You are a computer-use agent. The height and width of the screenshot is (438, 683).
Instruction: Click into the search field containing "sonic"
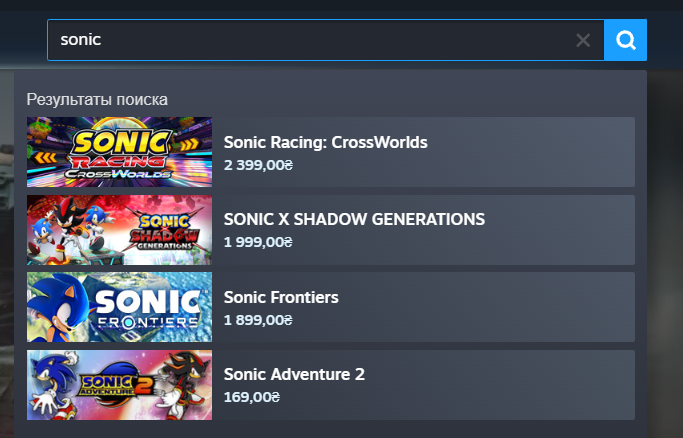coord(300,40)
